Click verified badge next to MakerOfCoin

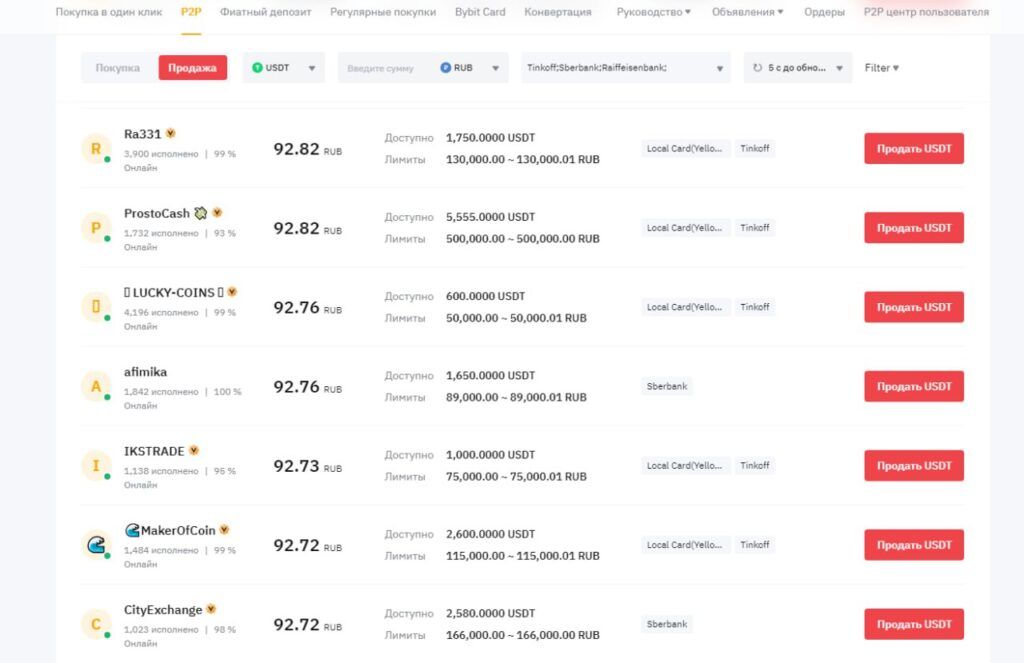coord(224,530)
